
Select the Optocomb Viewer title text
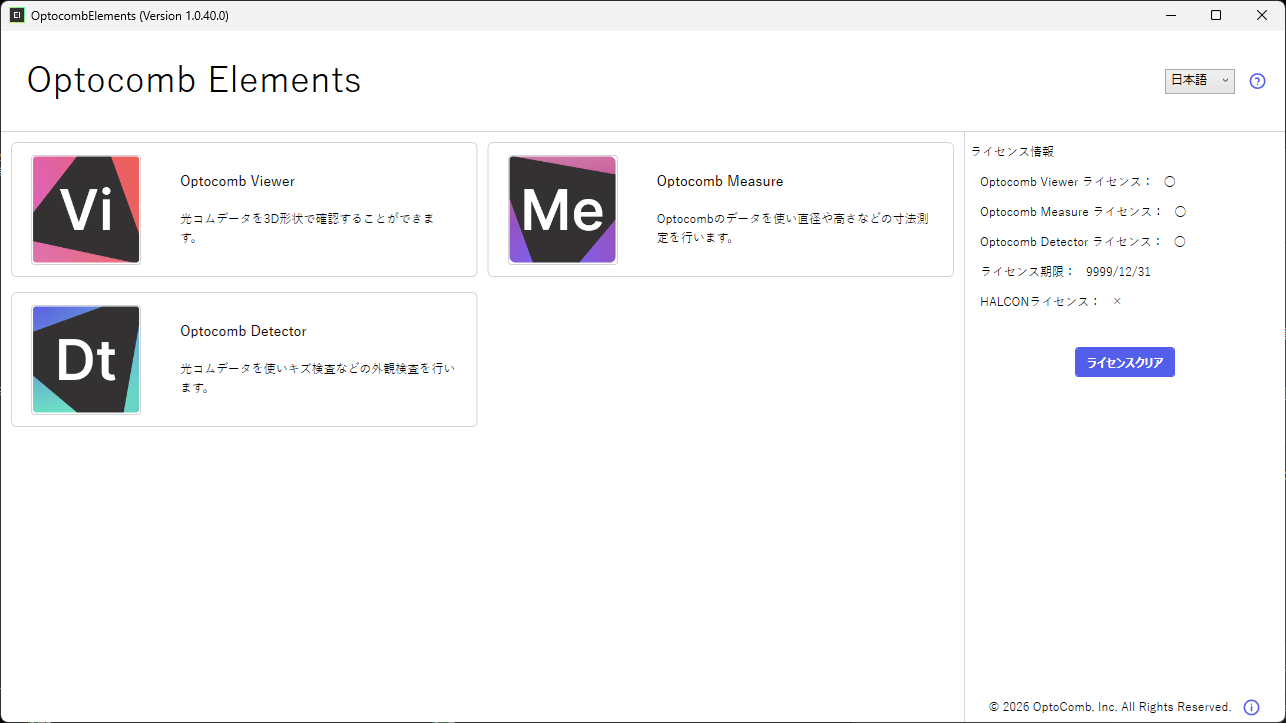(x=237, y=181)
